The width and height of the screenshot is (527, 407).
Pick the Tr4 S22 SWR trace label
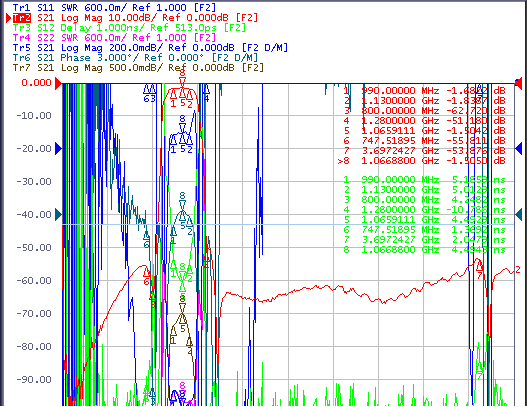point(114,37)
